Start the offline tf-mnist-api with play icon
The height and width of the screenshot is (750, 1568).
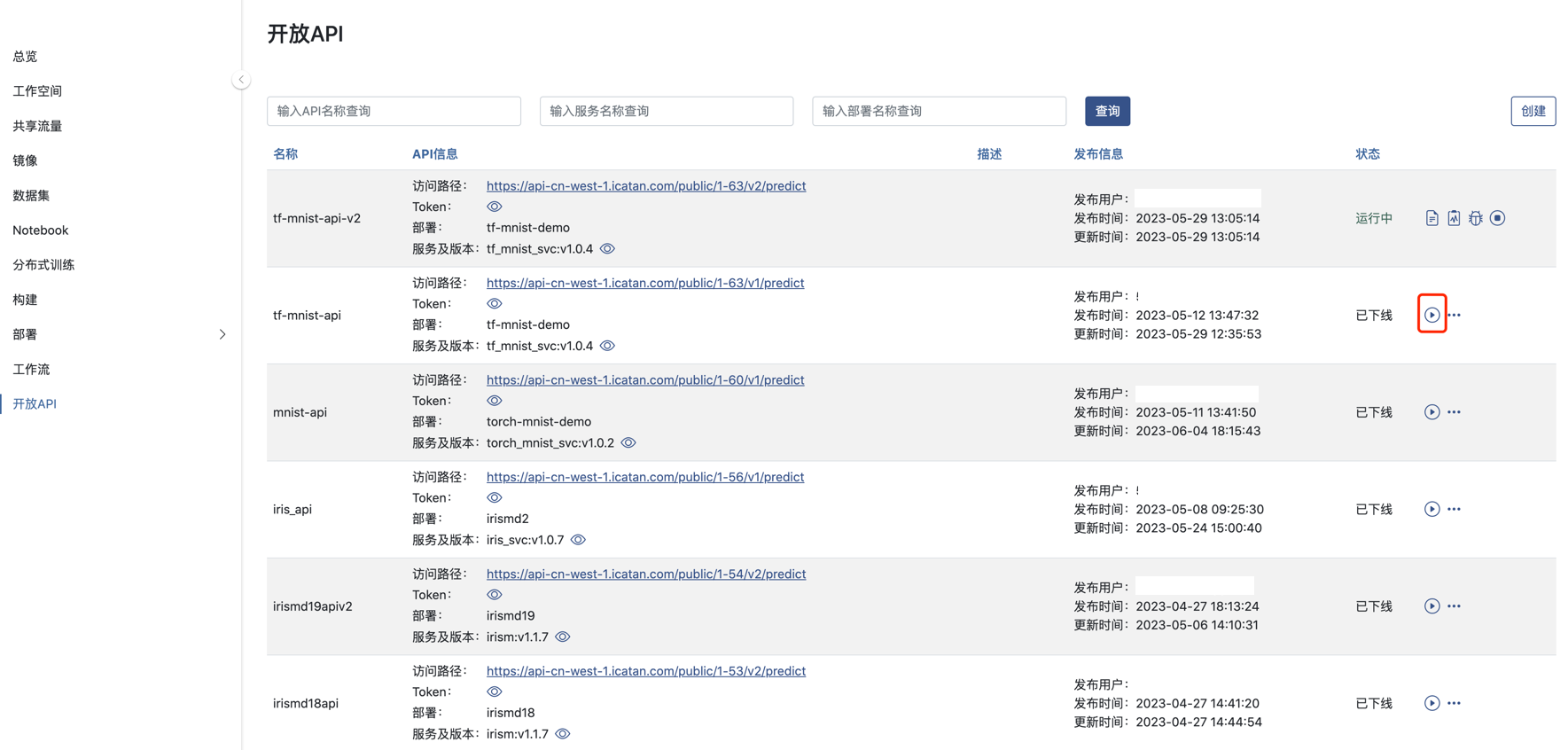coord(1431,315)
